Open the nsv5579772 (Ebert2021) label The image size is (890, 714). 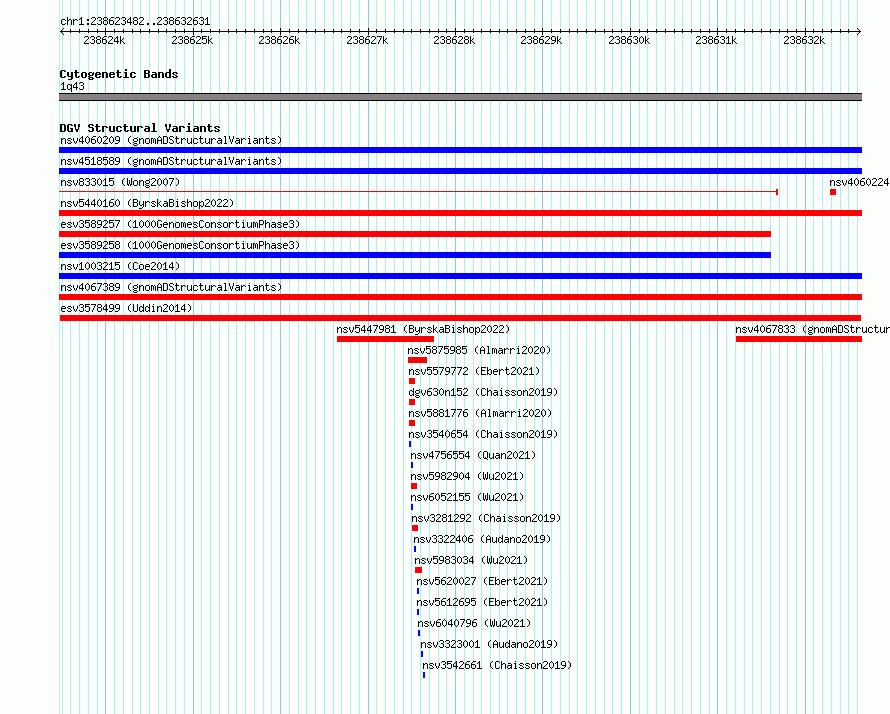tap(474, 371)
